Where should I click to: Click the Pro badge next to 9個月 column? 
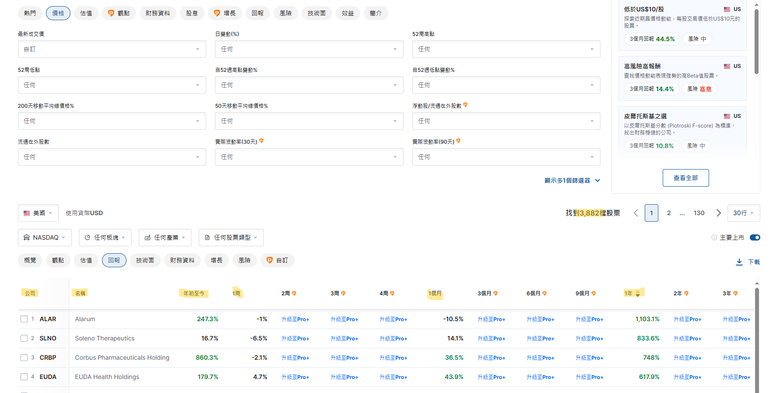(593, 294)
